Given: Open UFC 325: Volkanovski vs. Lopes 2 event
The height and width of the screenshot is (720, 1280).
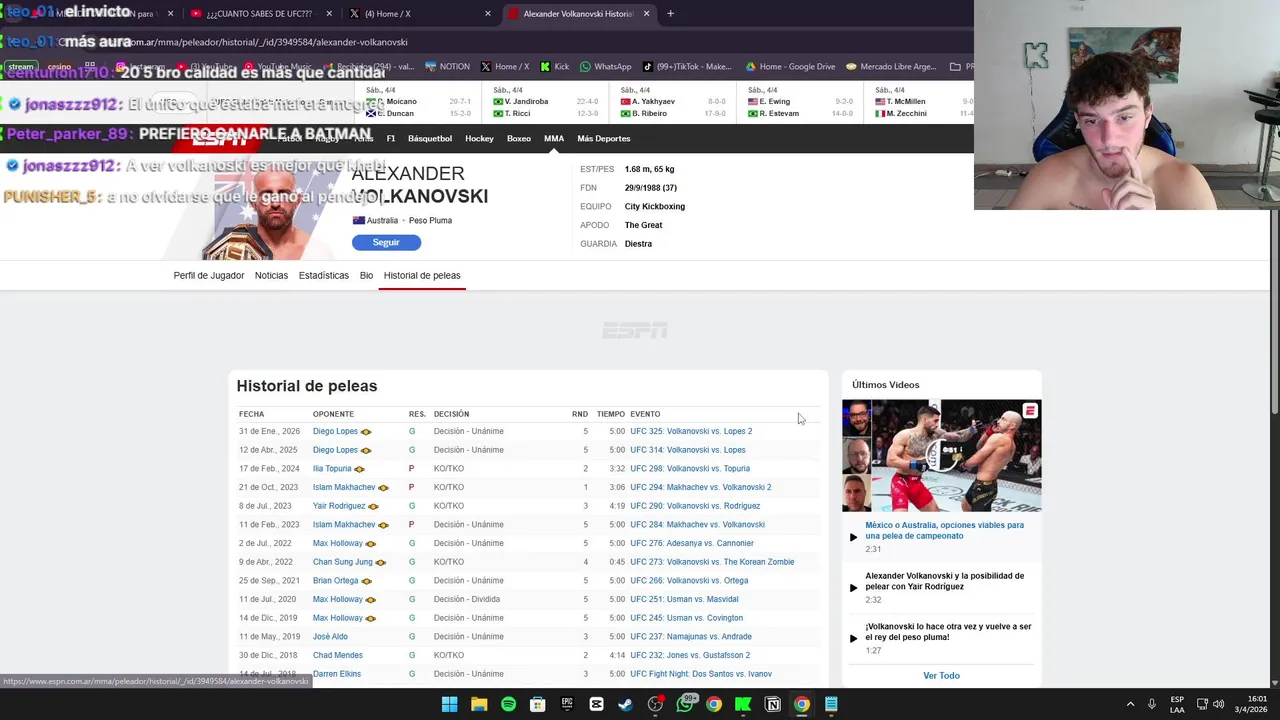Looking at the screenshot, I should click(691, 431).
